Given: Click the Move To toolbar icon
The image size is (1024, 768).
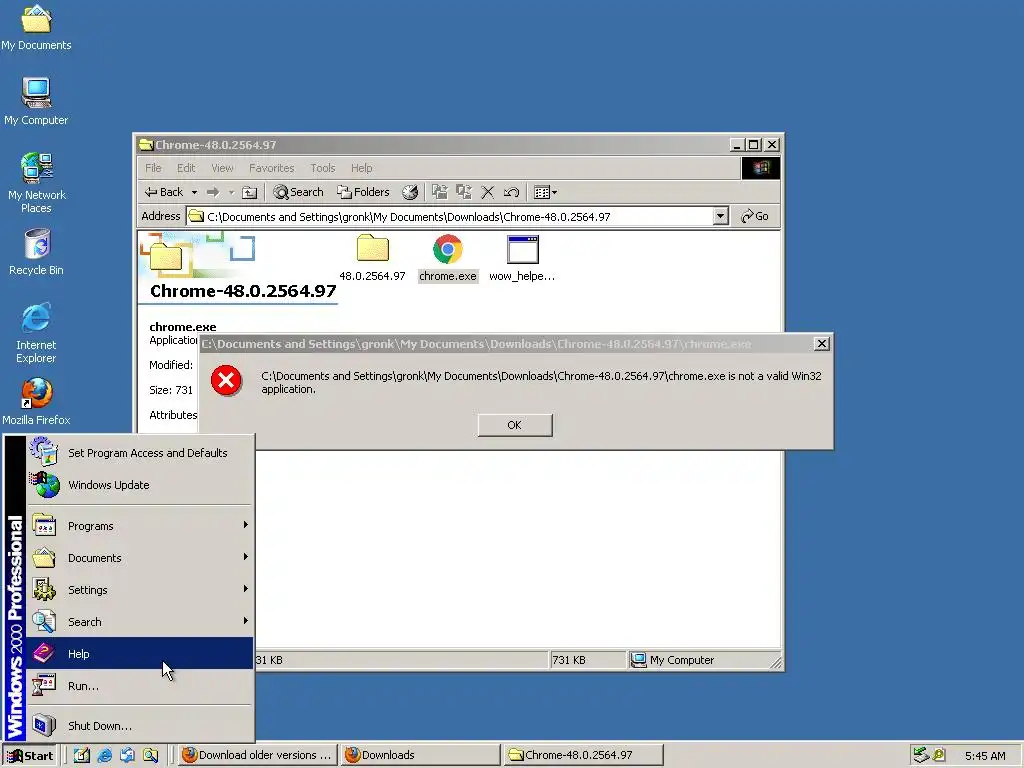Looking at the screenshot, I should point(440,192).
